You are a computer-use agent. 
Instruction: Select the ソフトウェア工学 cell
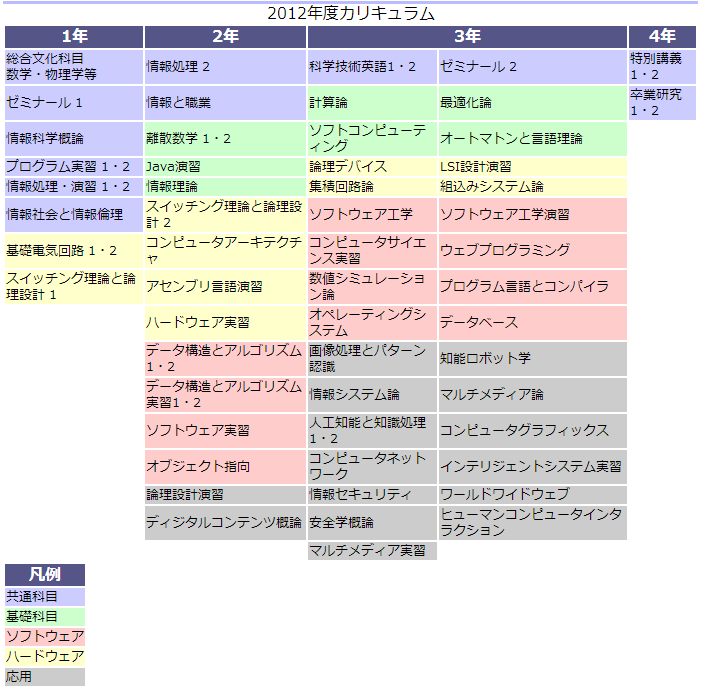point(372,215)
